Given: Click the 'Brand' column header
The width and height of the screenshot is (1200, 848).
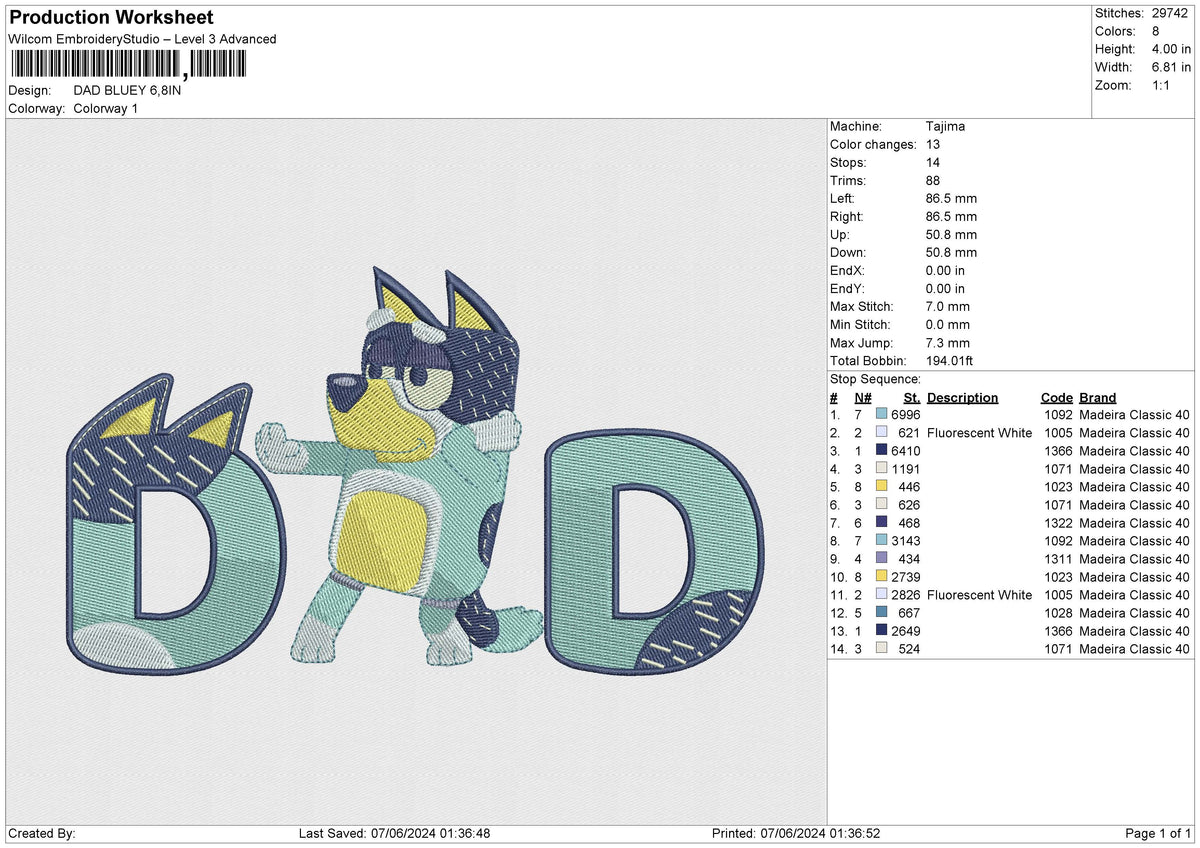Looking at the screenshot, I should [x=1097, y=397].
